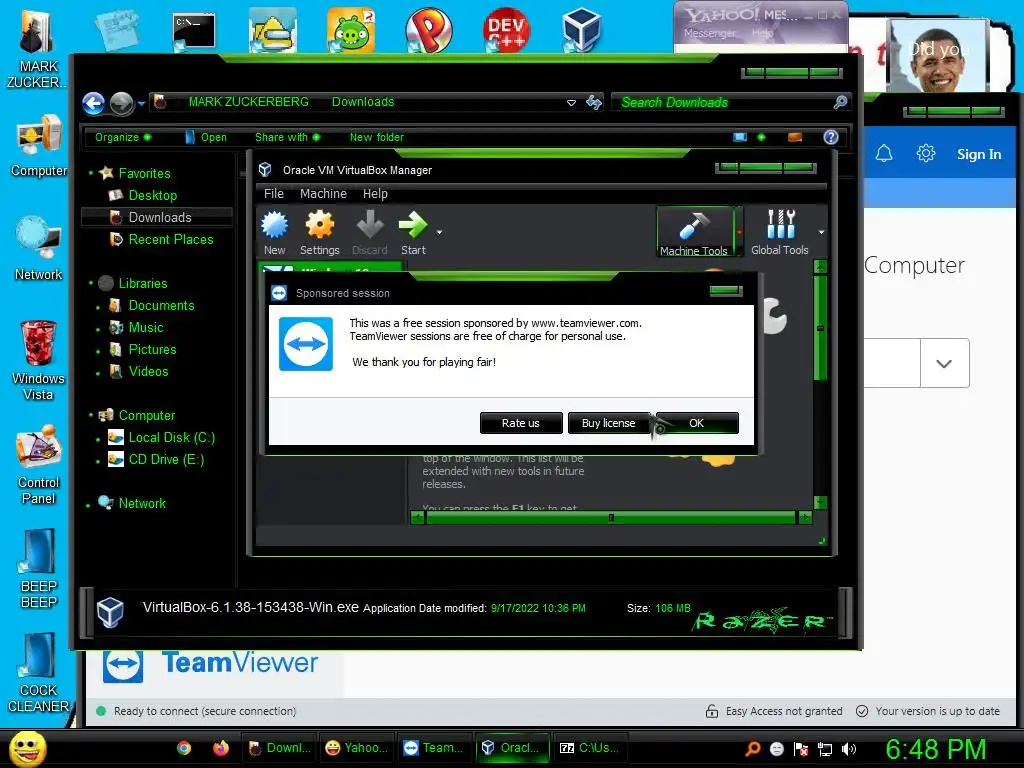Open the Computer desktop icon
The image size is (1024, 768).
(x=39, y=146)
